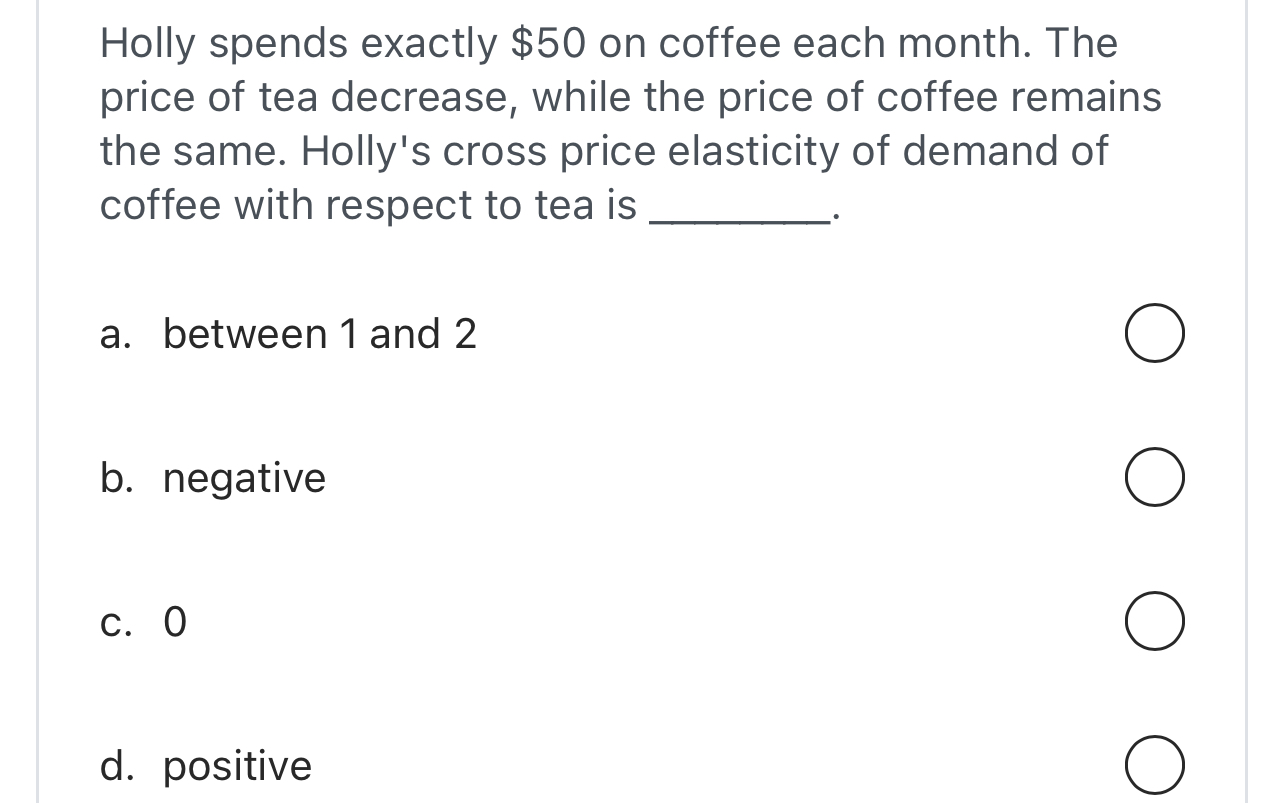Select the radio button for option c
The width and height of the screenshot is (1284, 803).
pos(1153,621)
